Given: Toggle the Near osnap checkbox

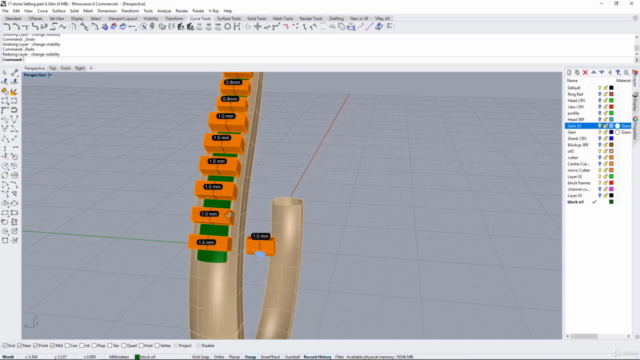Looking at the screenshot, I should tap(20, 346).
